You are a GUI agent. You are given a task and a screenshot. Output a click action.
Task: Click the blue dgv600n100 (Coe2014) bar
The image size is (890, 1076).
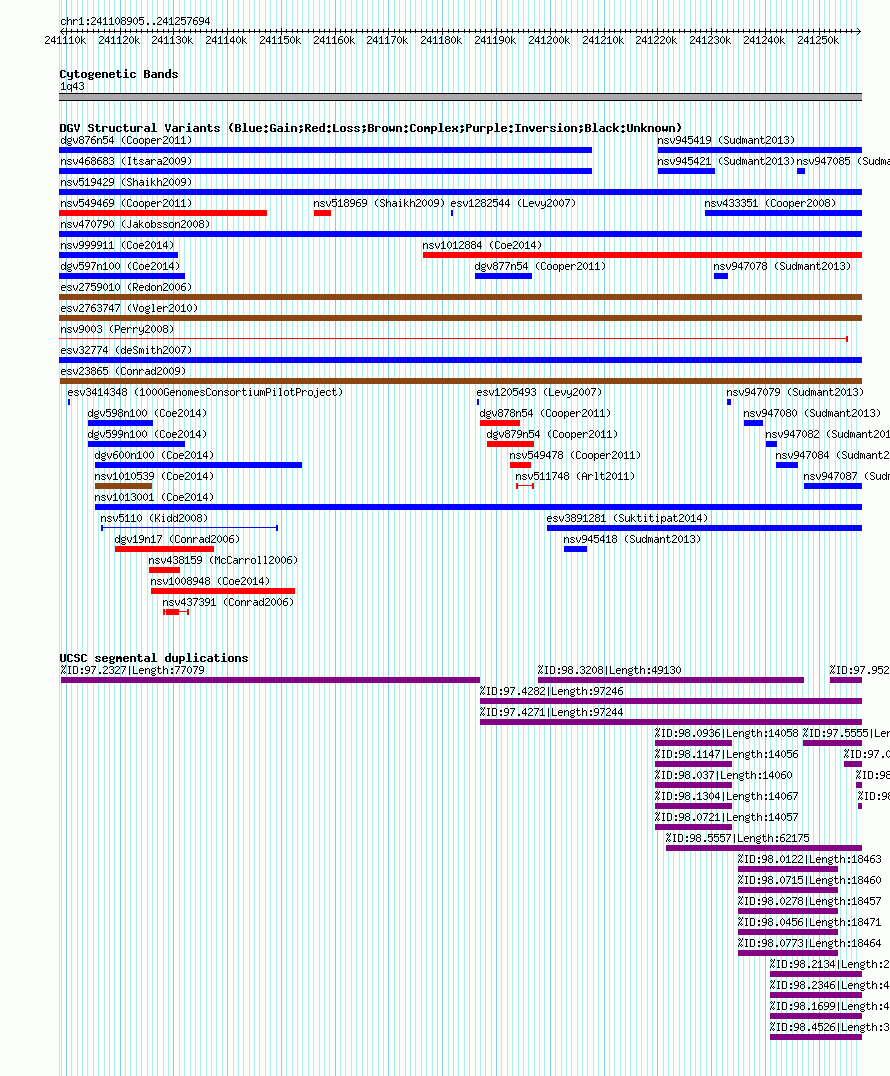coord(198,465)
